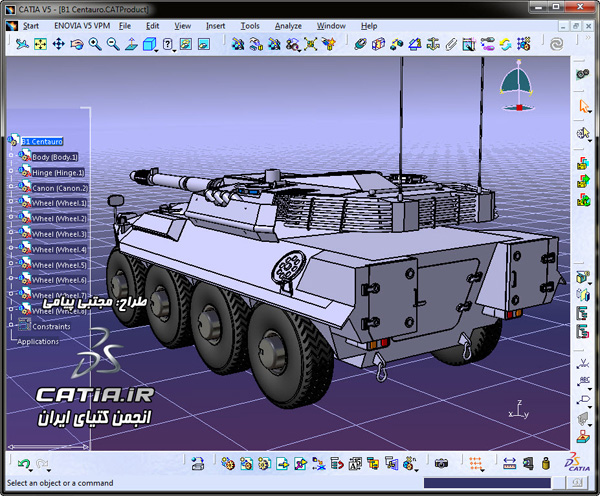Select the Offset Constraint icon
This screenshot has height=496, width=600.
click(396, 44)
